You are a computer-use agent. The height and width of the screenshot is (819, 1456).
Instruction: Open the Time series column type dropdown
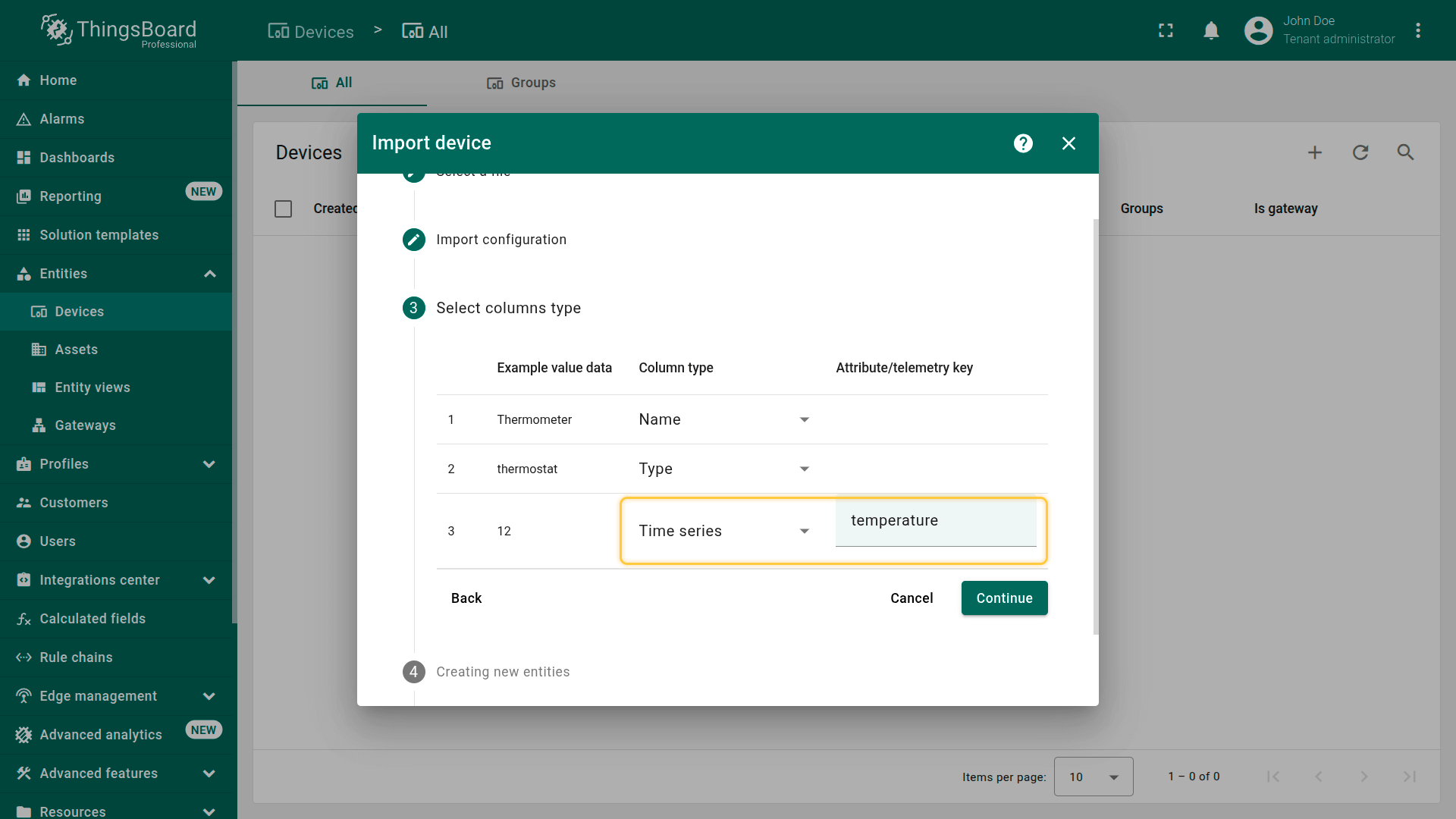click(x=724, y=531)
